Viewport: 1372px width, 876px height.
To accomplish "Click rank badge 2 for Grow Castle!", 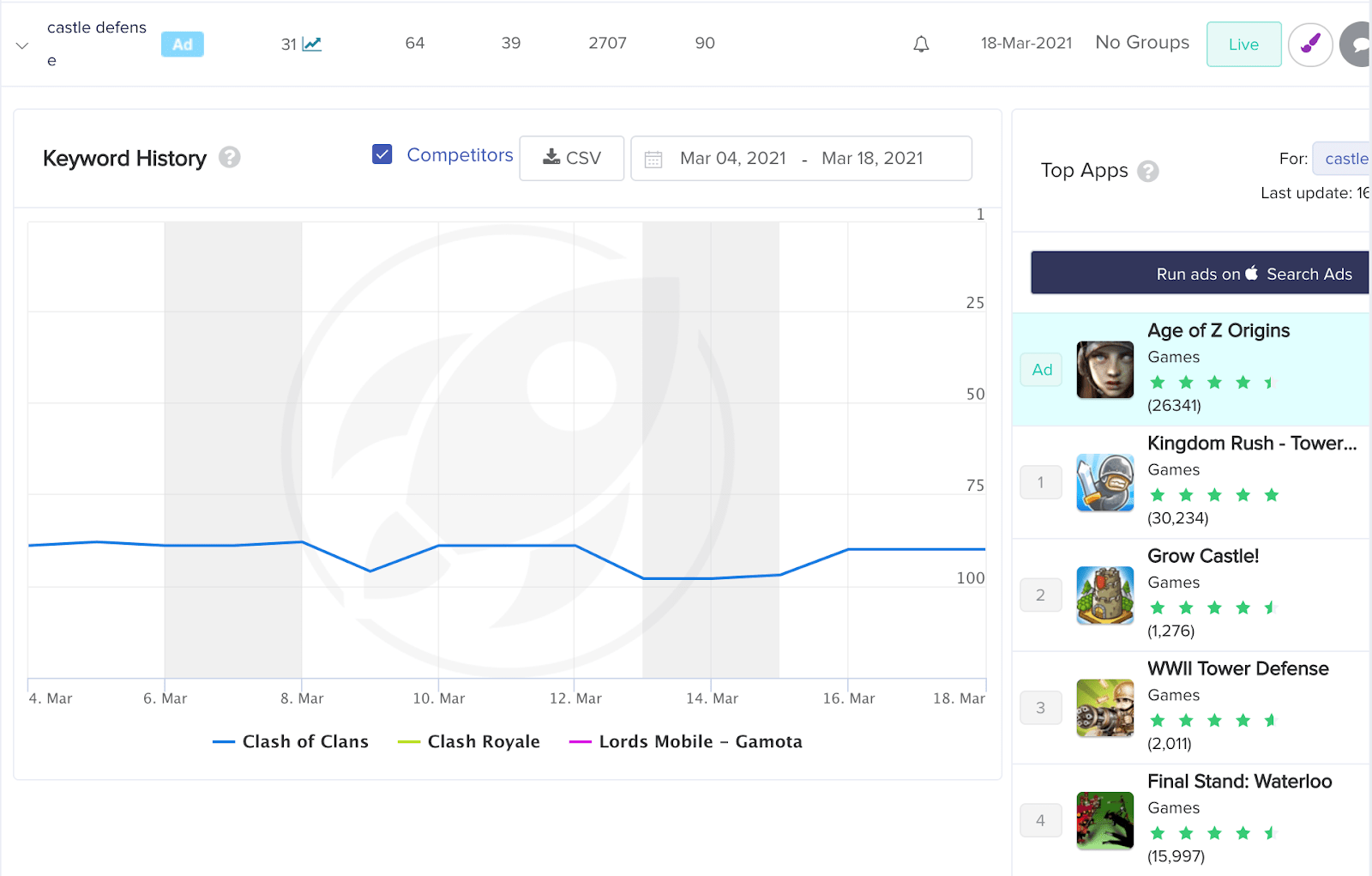I will (1041, 595).
